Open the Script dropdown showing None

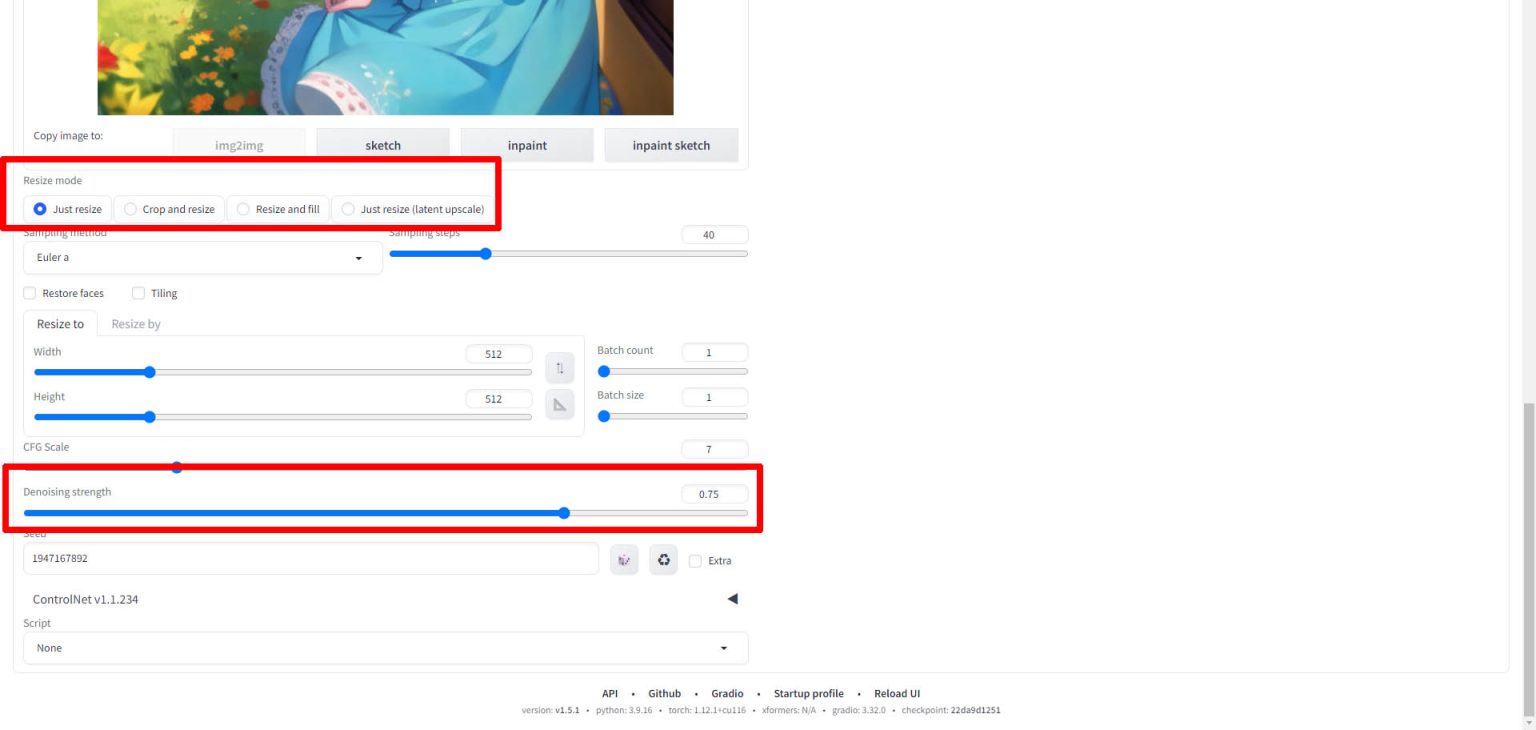385,648
